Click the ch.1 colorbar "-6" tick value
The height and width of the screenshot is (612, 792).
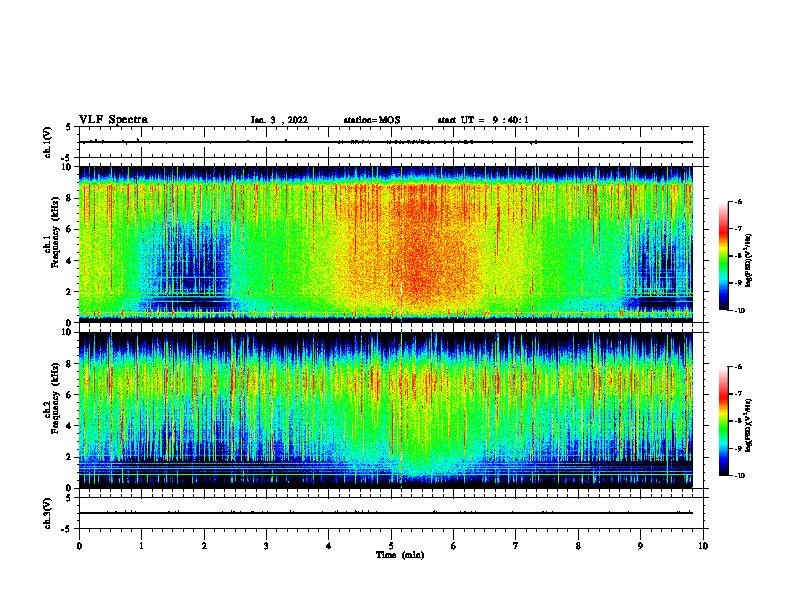(738, 202)
